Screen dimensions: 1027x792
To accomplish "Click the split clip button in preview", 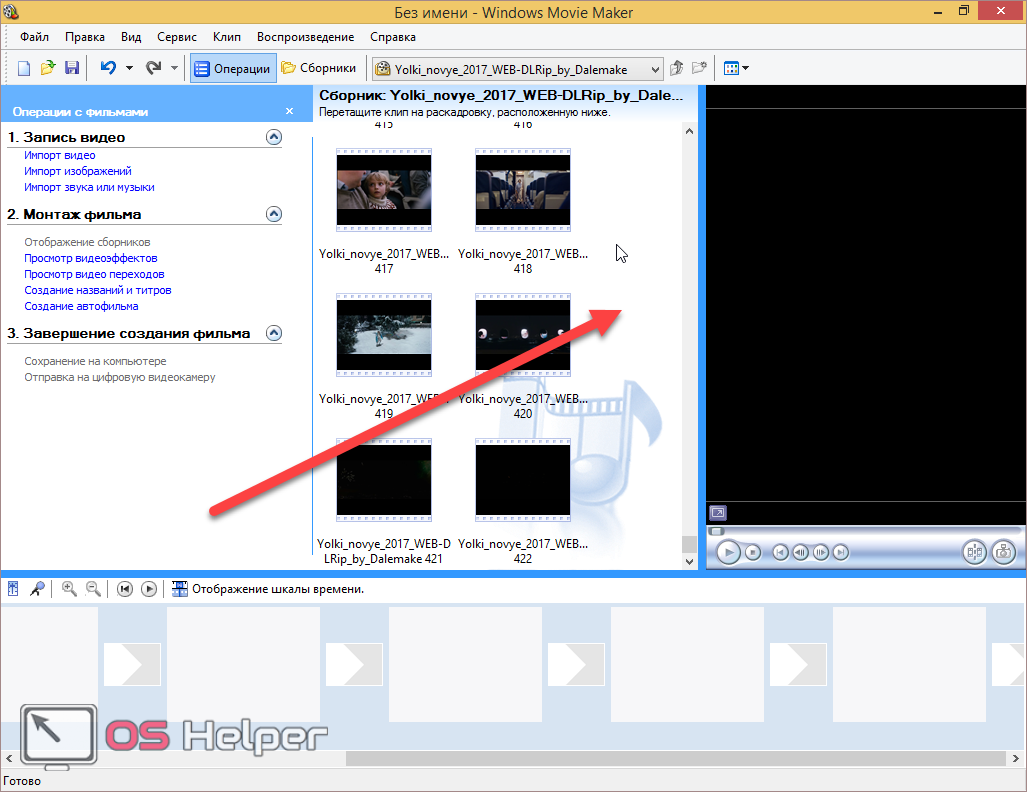I will pyautogui.click(x=974, y=552).
